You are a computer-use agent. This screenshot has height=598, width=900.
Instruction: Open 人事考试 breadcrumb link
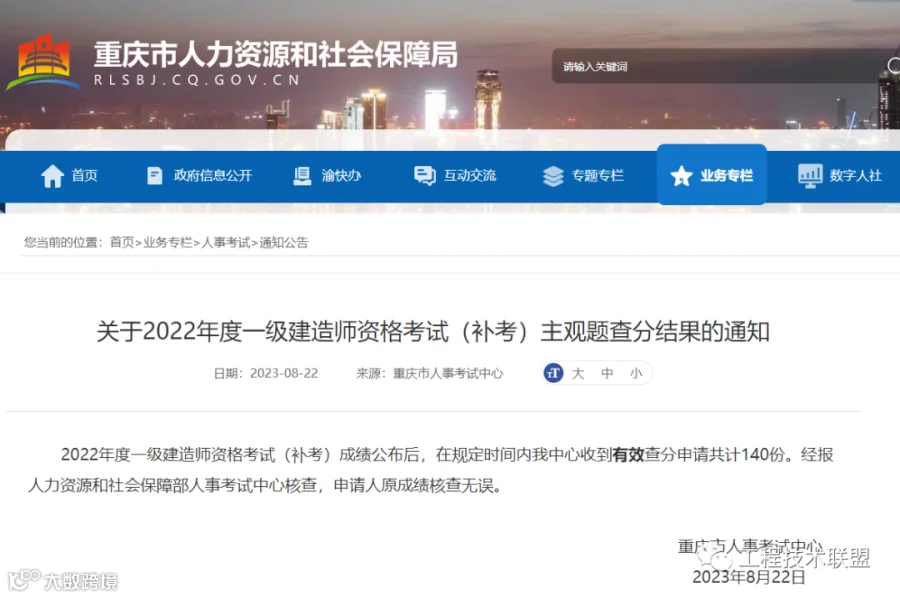(226, 242)
